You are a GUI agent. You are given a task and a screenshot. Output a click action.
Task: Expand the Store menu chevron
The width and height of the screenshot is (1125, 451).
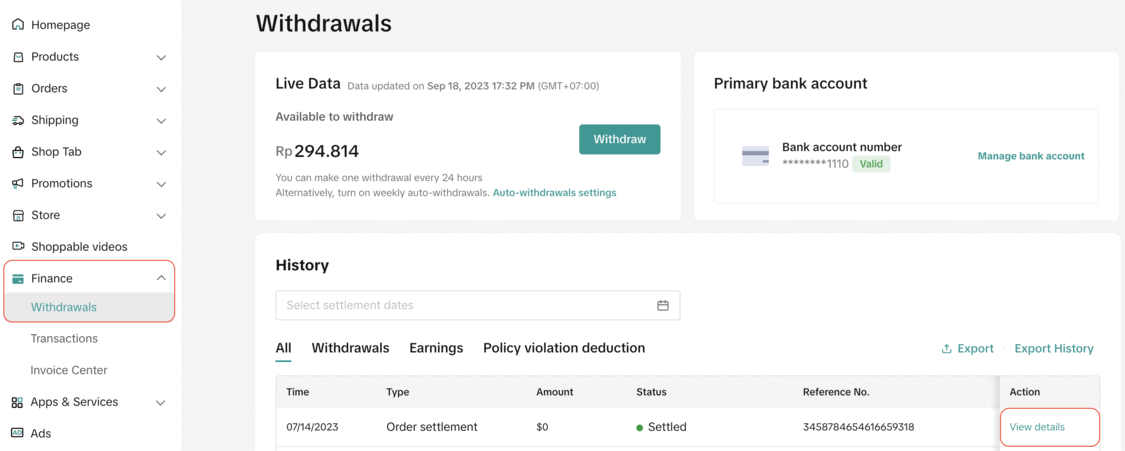[161, 216]
